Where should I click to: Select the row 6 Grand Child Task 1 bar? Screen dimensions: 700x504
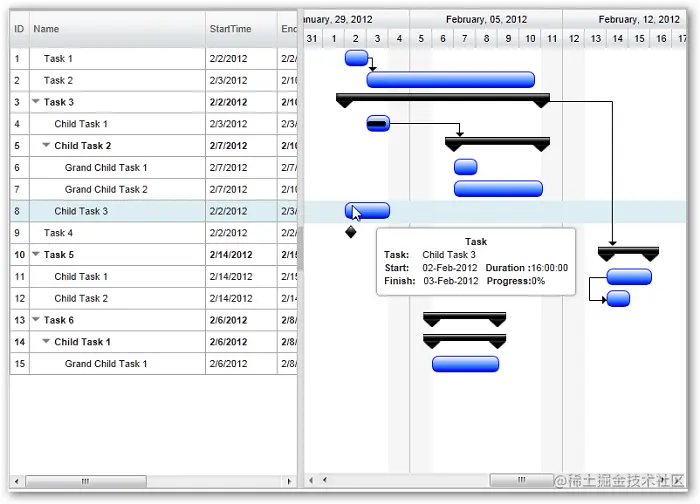[x=466, y=167]
